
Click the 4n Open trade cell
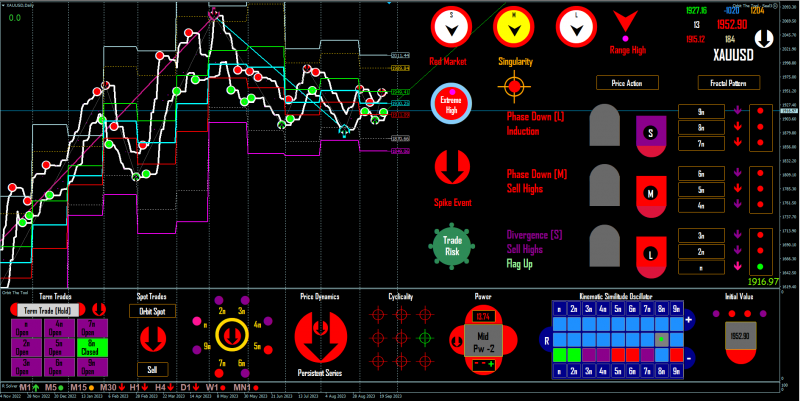click(59, 328)
